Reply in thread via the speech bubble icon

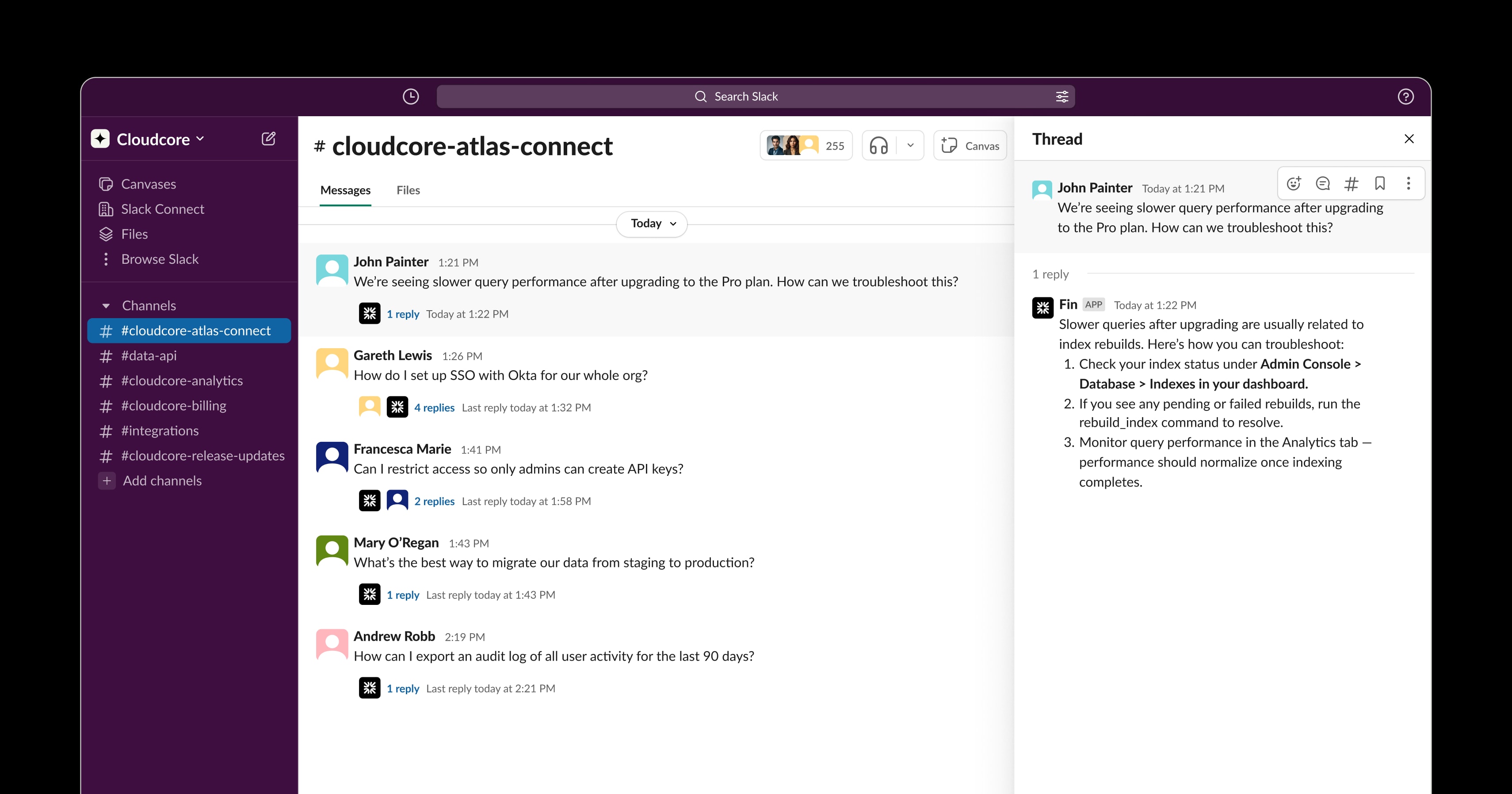coord(1322,183)
